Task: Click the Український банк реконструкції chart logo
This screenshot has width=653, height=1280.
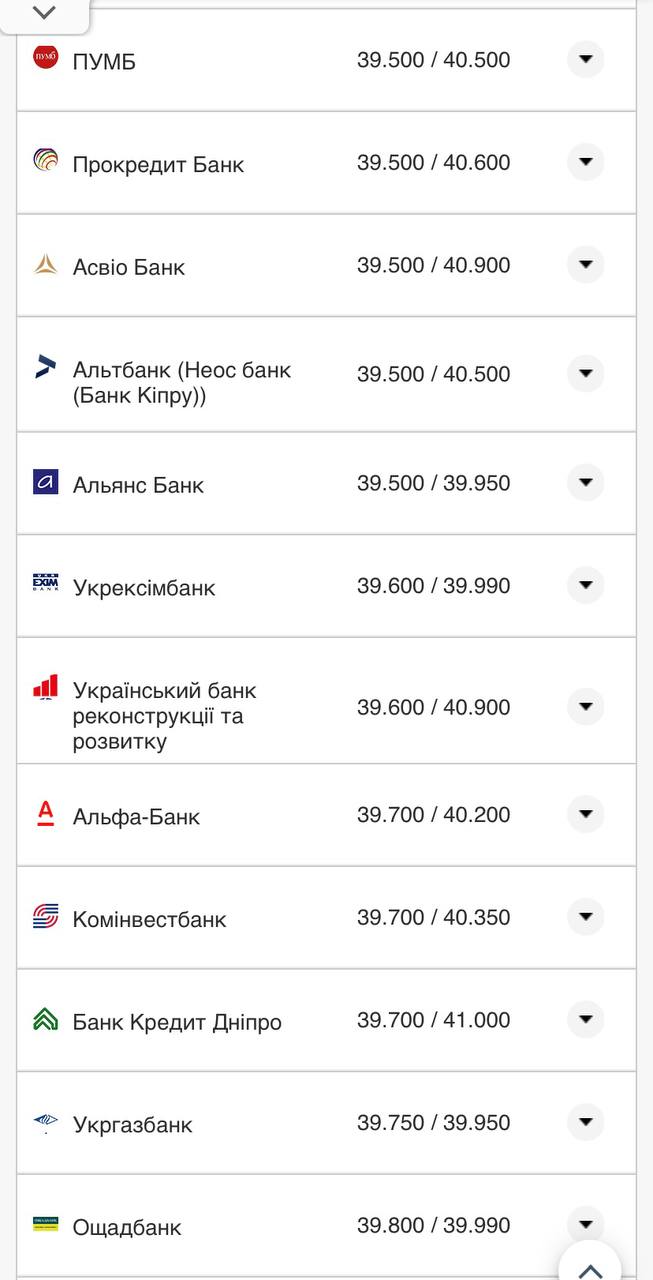Action: [x=44, y=688]
